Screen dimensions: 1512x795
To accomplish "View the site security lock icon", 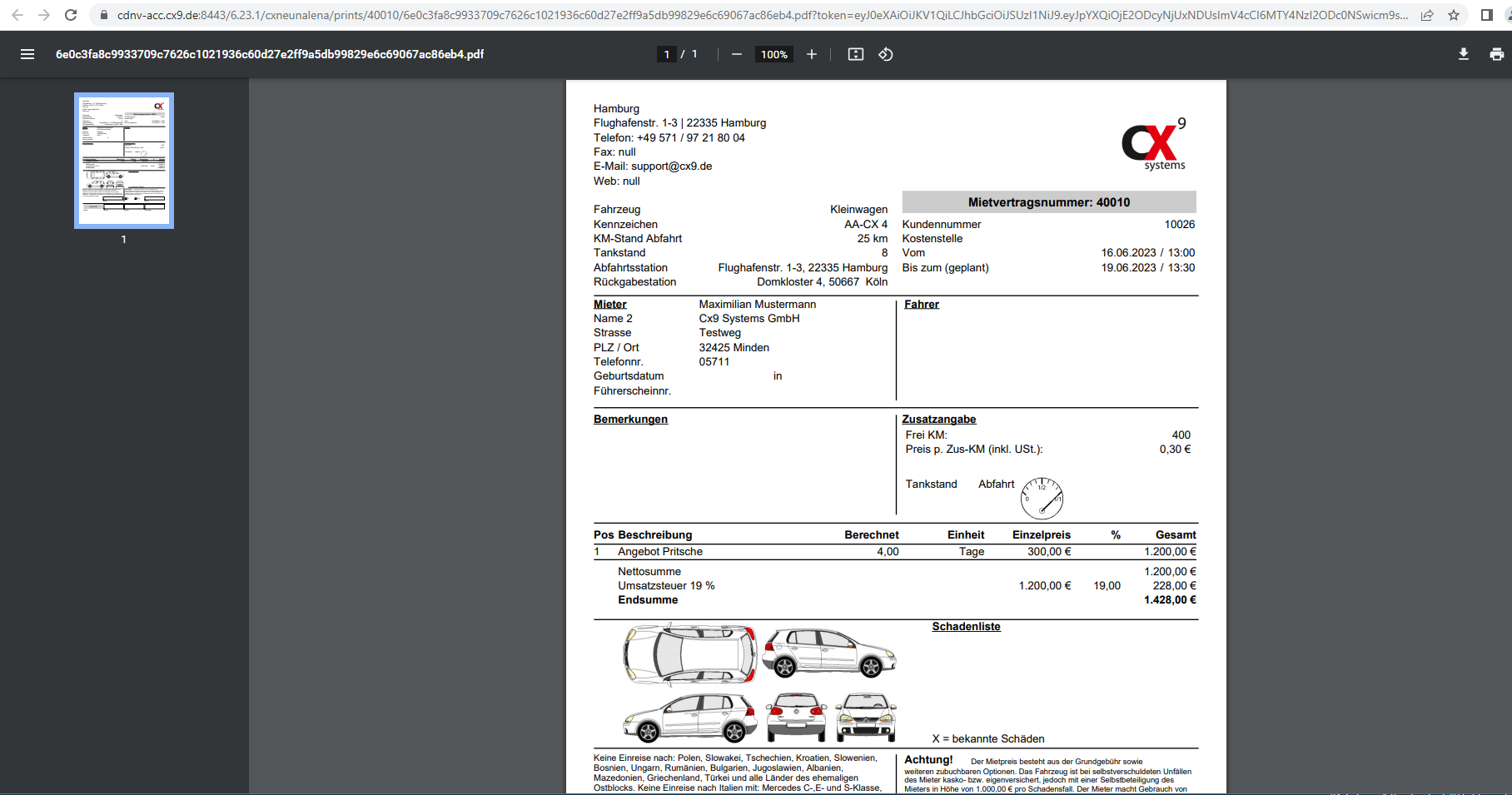I will tap(104, 15).
